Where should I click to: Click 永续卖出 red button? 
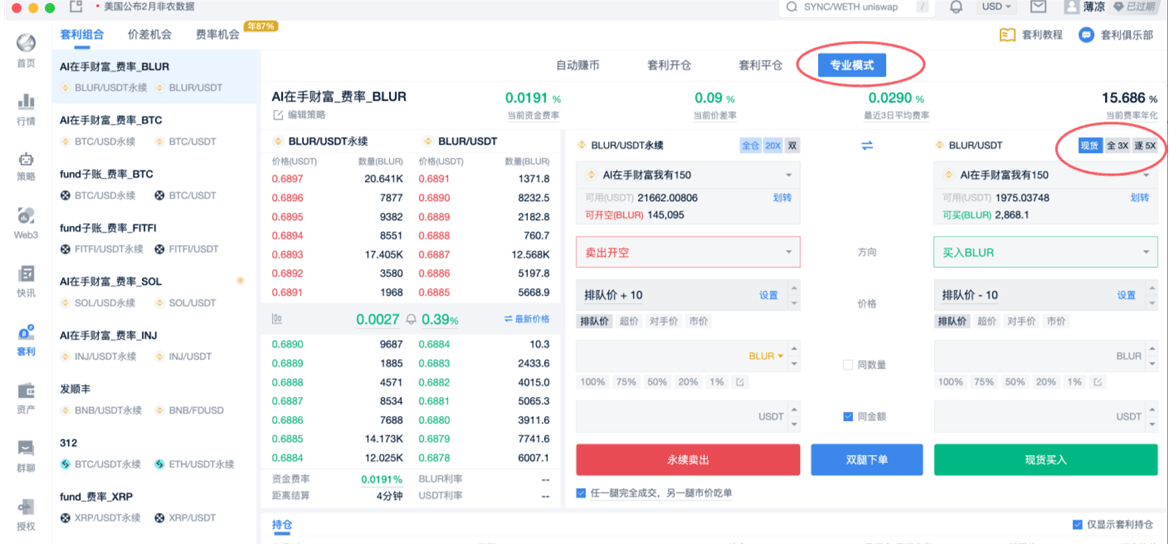pyautogui.click(x=688, y=460)
